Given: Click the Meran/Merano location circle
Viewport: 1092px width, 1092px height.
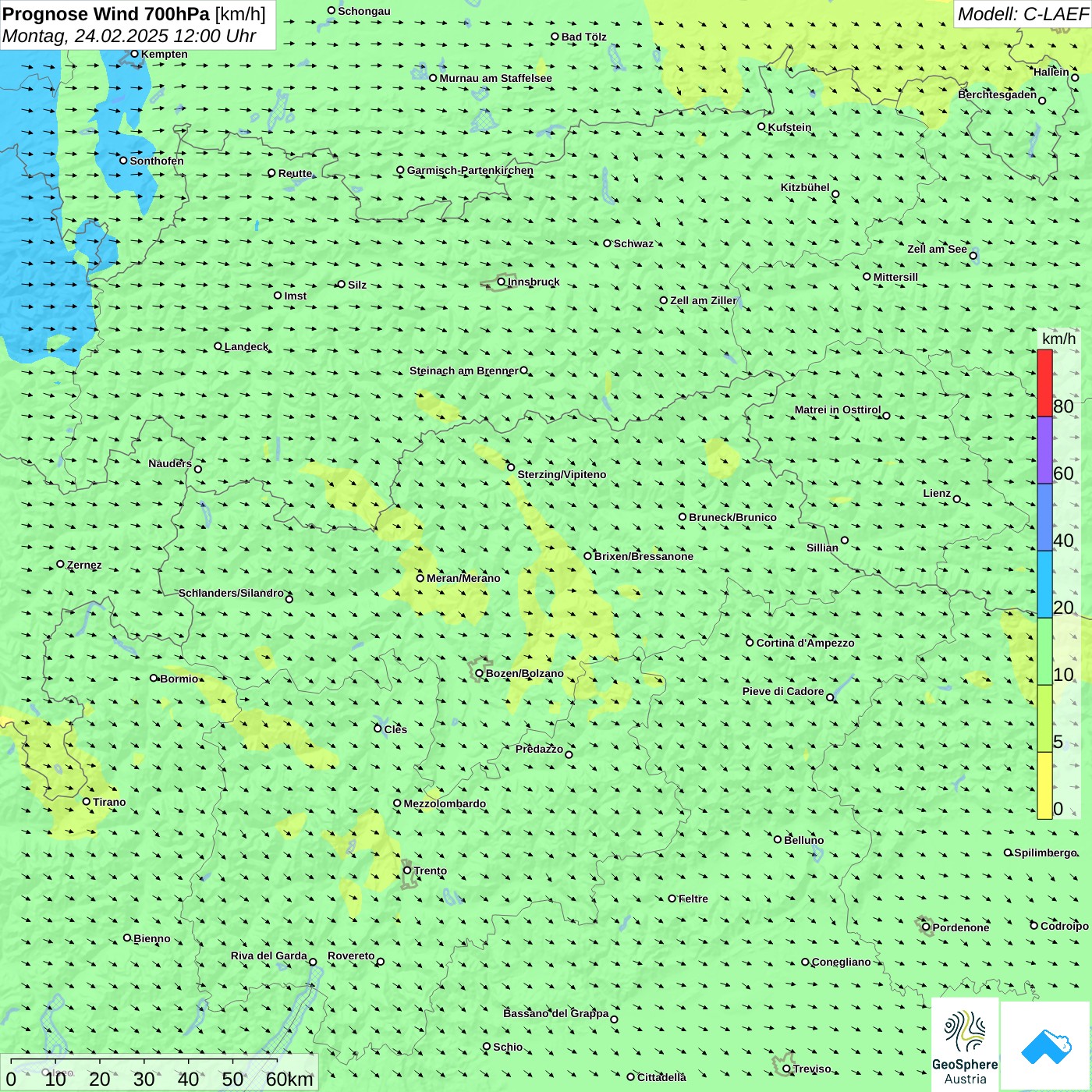Looking at the screenshot, I should (x=420, y=578).
